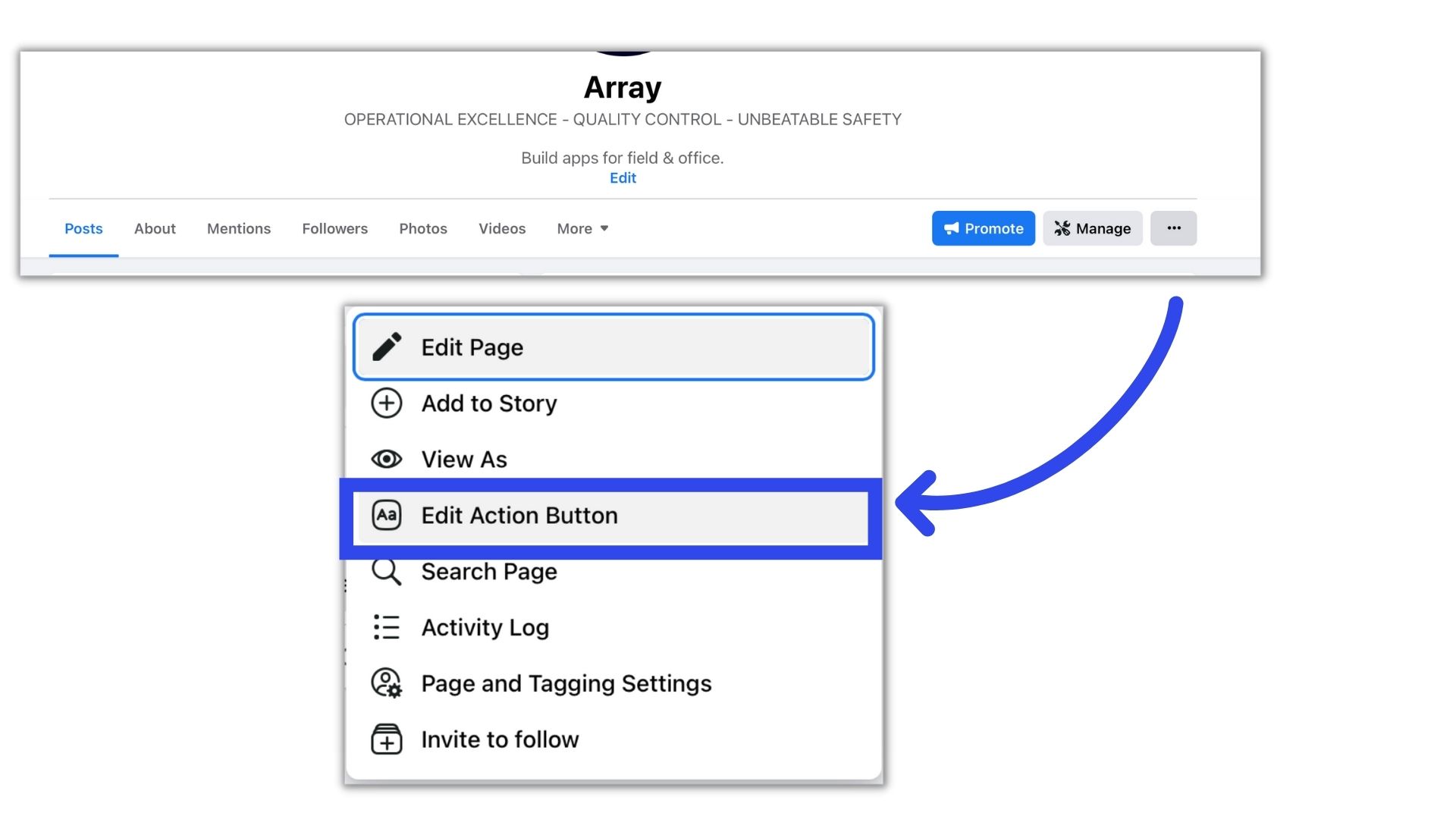Click the Promote button
The image size is (1456, 819).
click(x=983, y=228)
